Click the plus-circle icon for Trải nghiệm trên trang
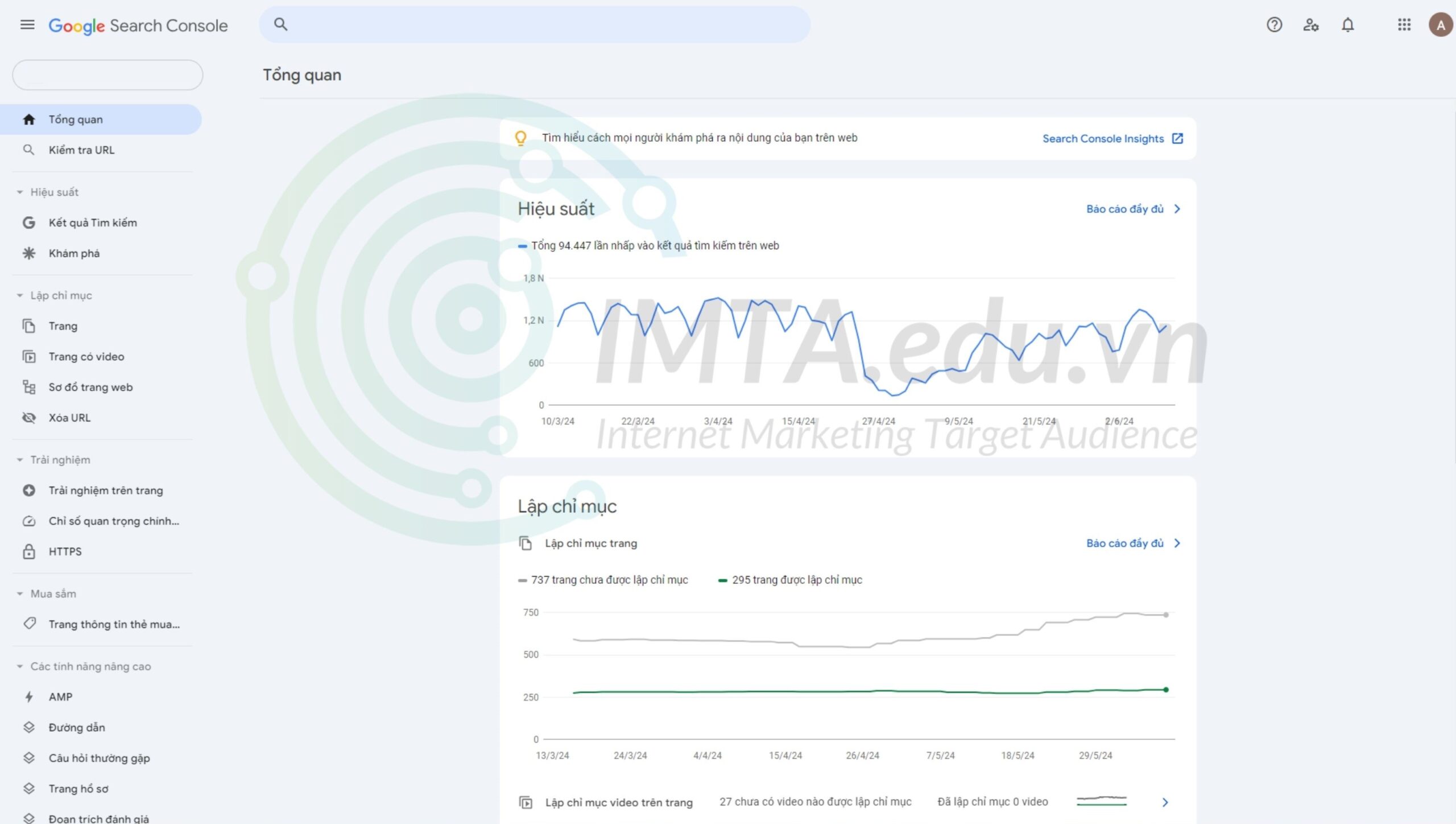The width and height of the screenshot is (1456, 824). (x=29, y=491)
